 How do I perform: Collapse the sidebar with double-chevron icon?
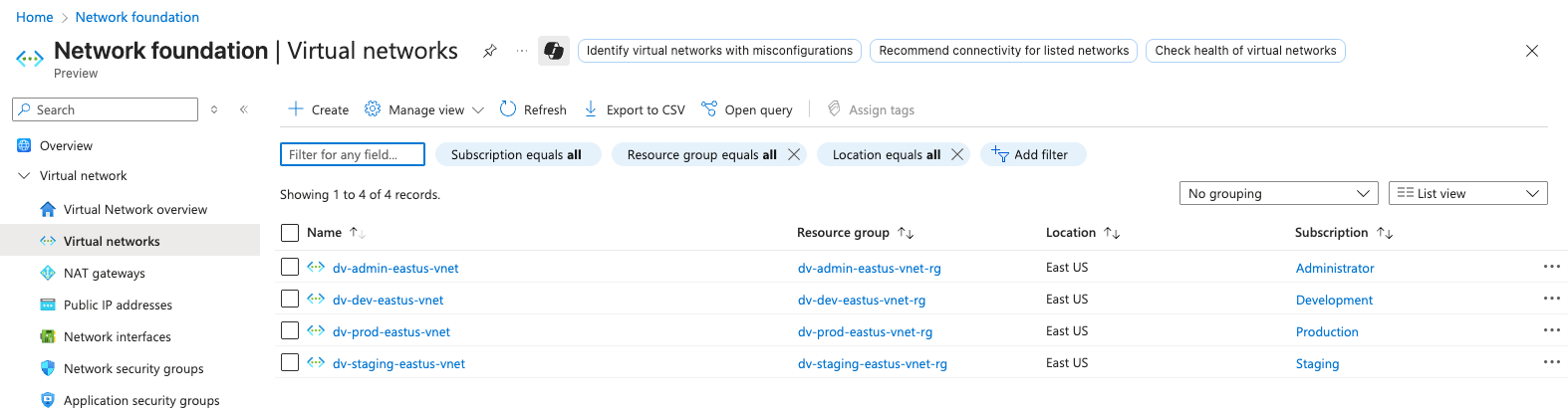pyautogui.click(x=243, y=109)
